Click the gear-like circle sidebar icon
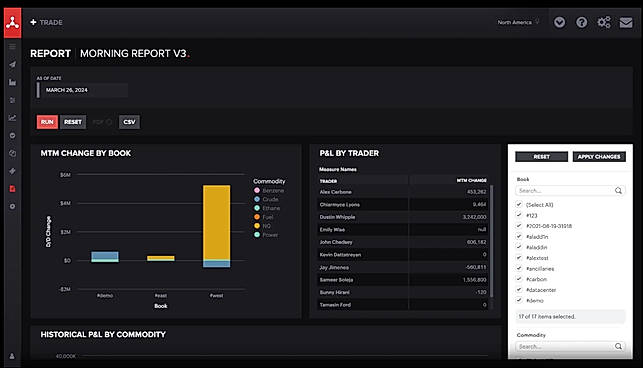The width and height of the screenshot is (643, 368). click(x=12, y=206)
